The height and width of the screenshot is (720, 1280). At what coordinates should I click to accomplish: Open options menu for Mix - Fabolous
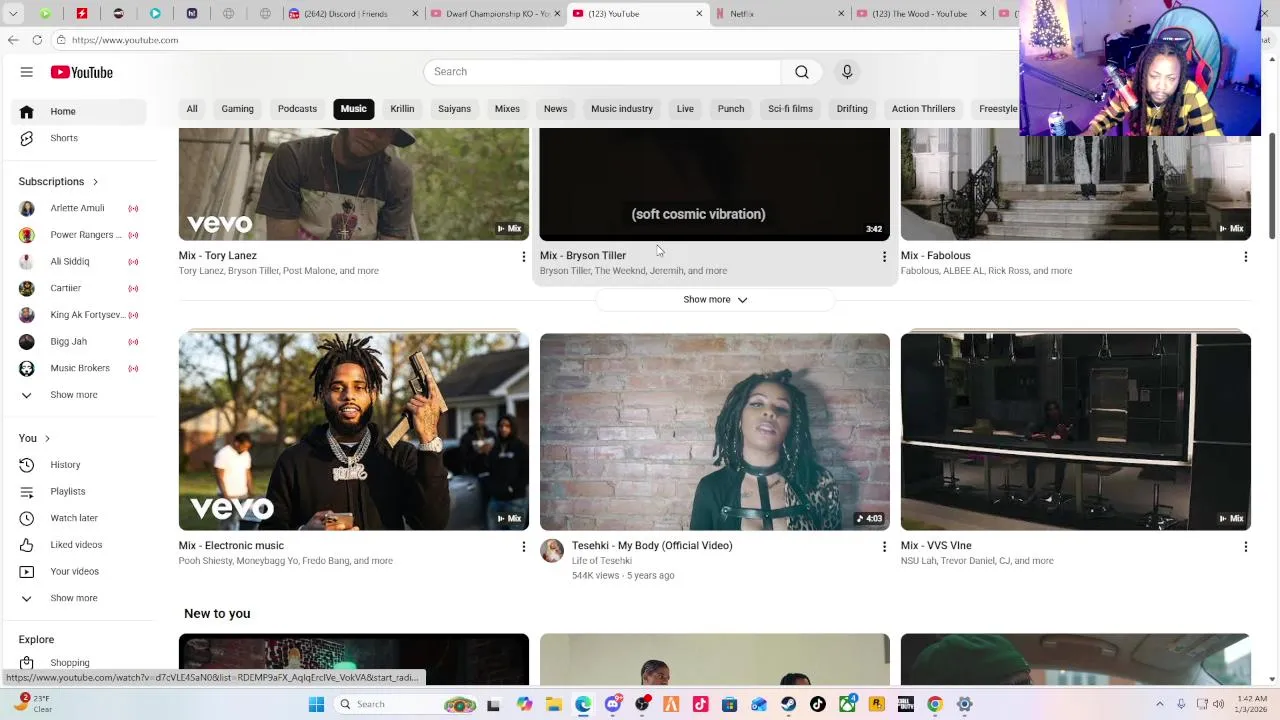tap(1245, 257)
